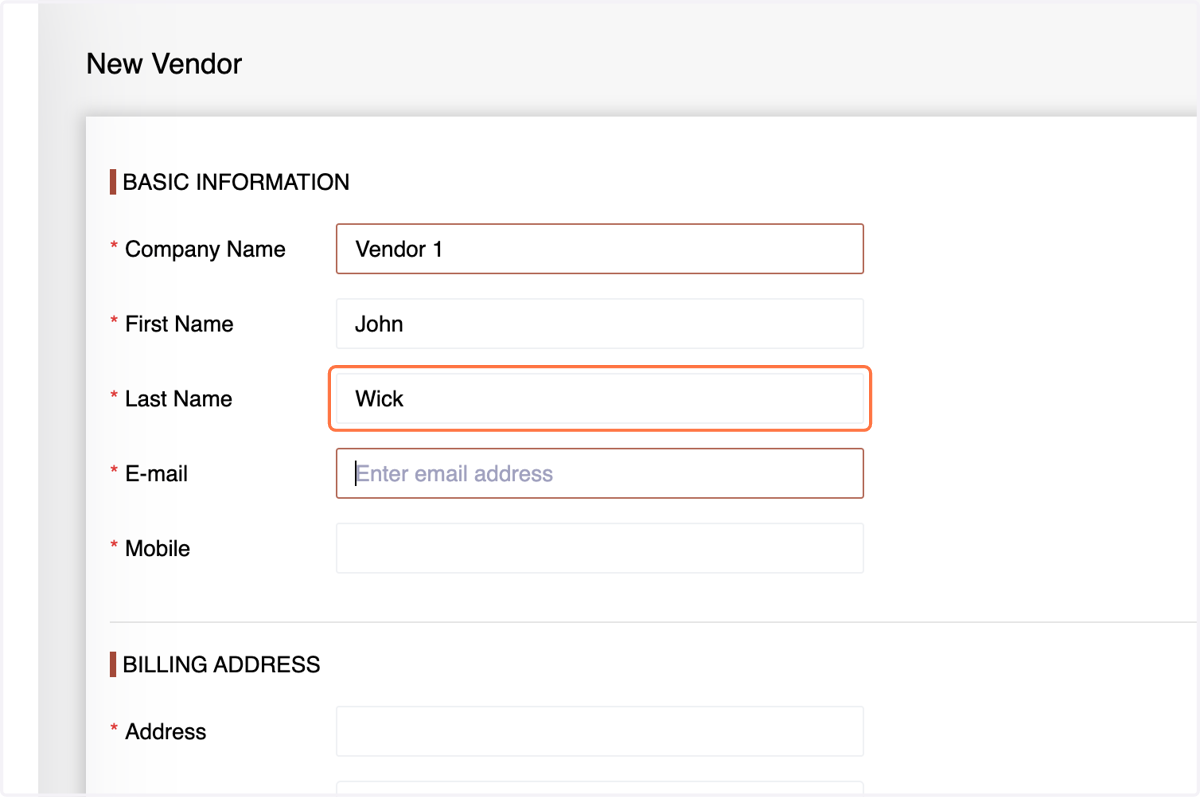
Task: Click the First Name label
Action: pyautogui.click(x=179, y=324)
